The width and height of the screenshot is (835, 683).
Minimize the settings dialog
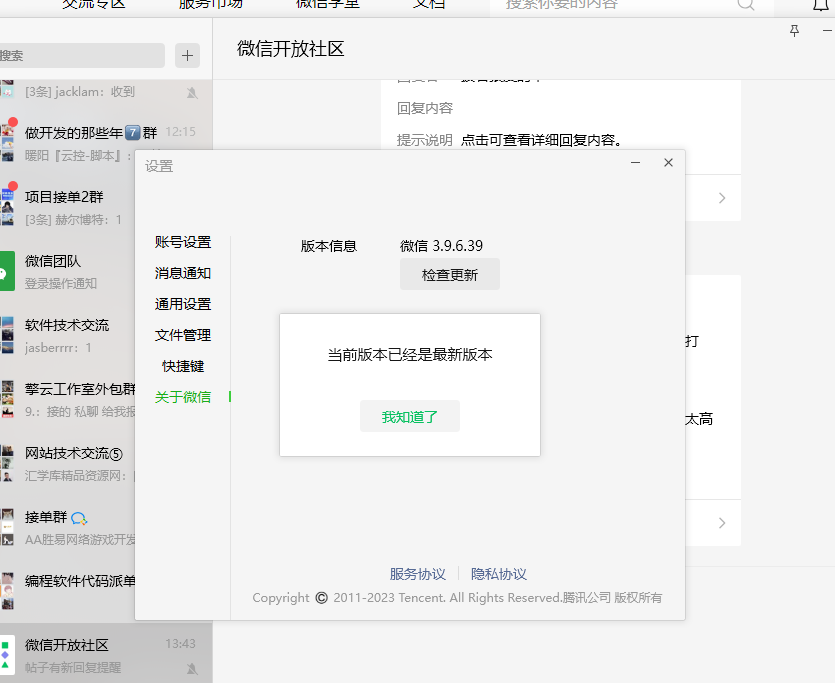635,162
